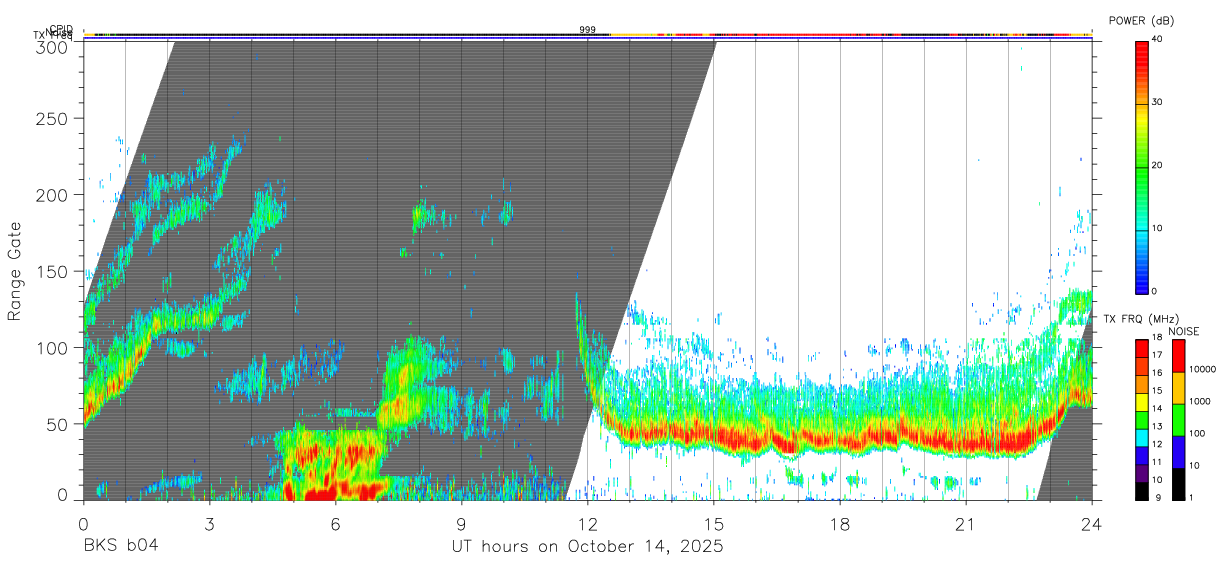This screenshot has width=1228, height=567.
Task: Click the '30' label on power scale
Action: point(1158,103)
